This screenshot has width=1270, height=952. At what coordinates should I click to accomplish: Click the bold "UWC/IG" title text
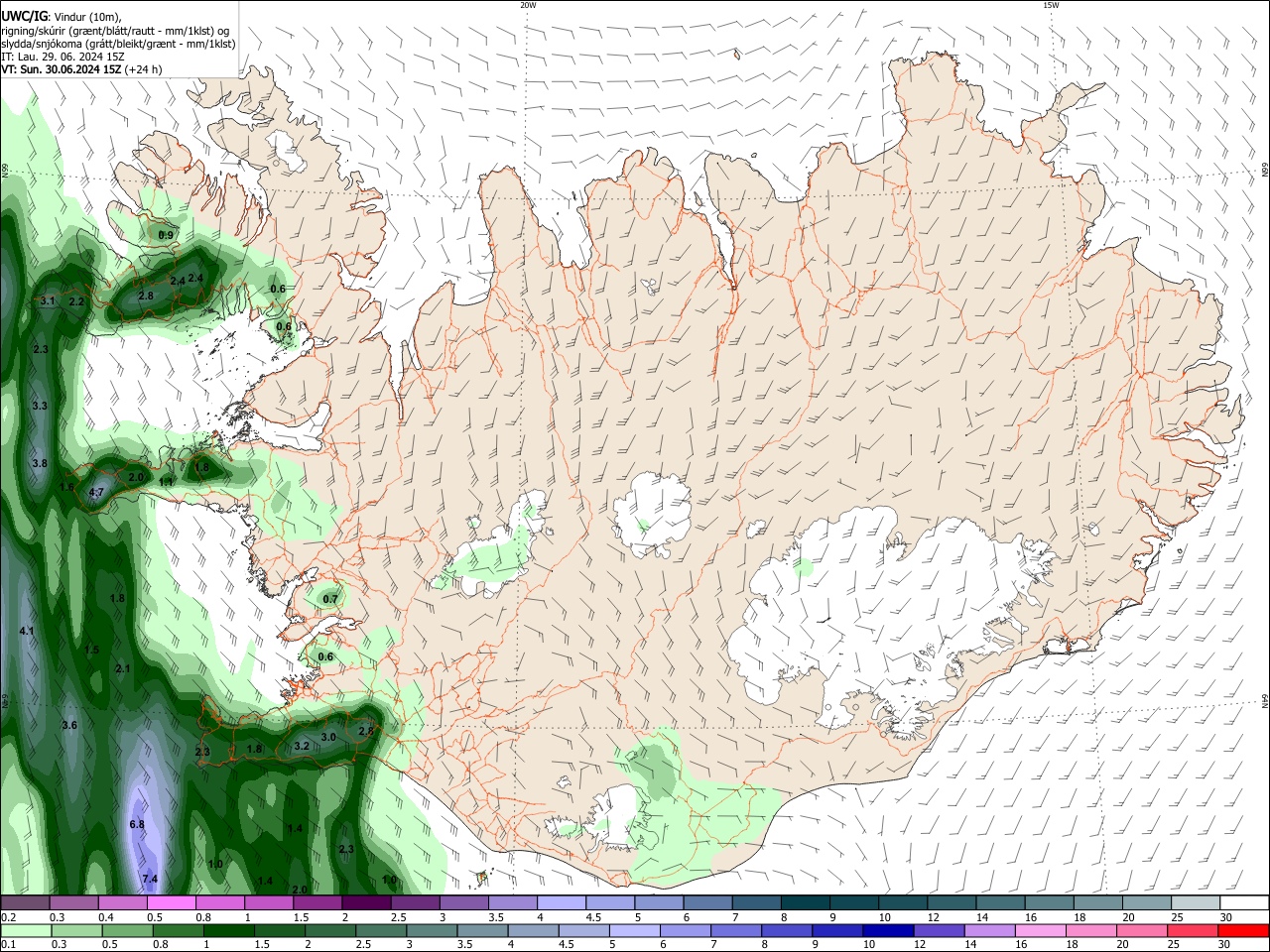23,16
